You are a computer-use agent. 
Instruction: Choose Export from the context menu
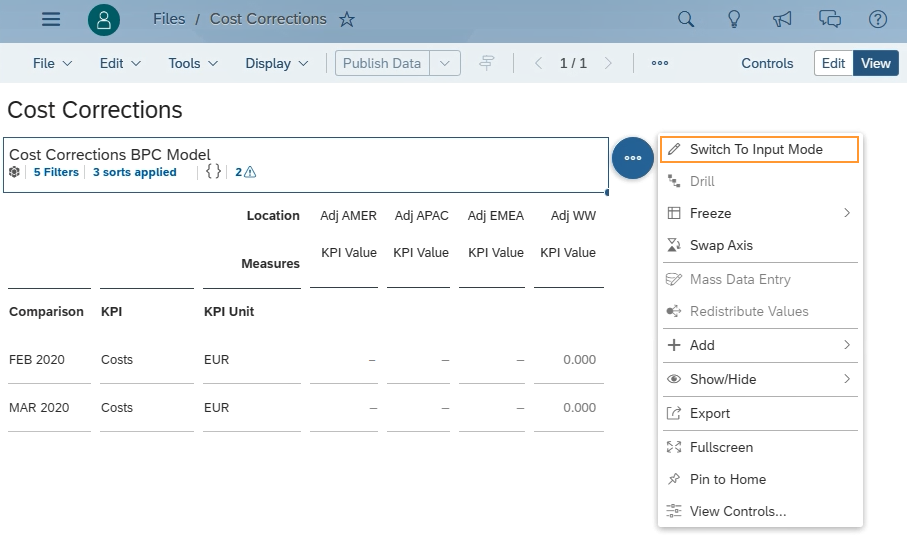click(759, 413)
